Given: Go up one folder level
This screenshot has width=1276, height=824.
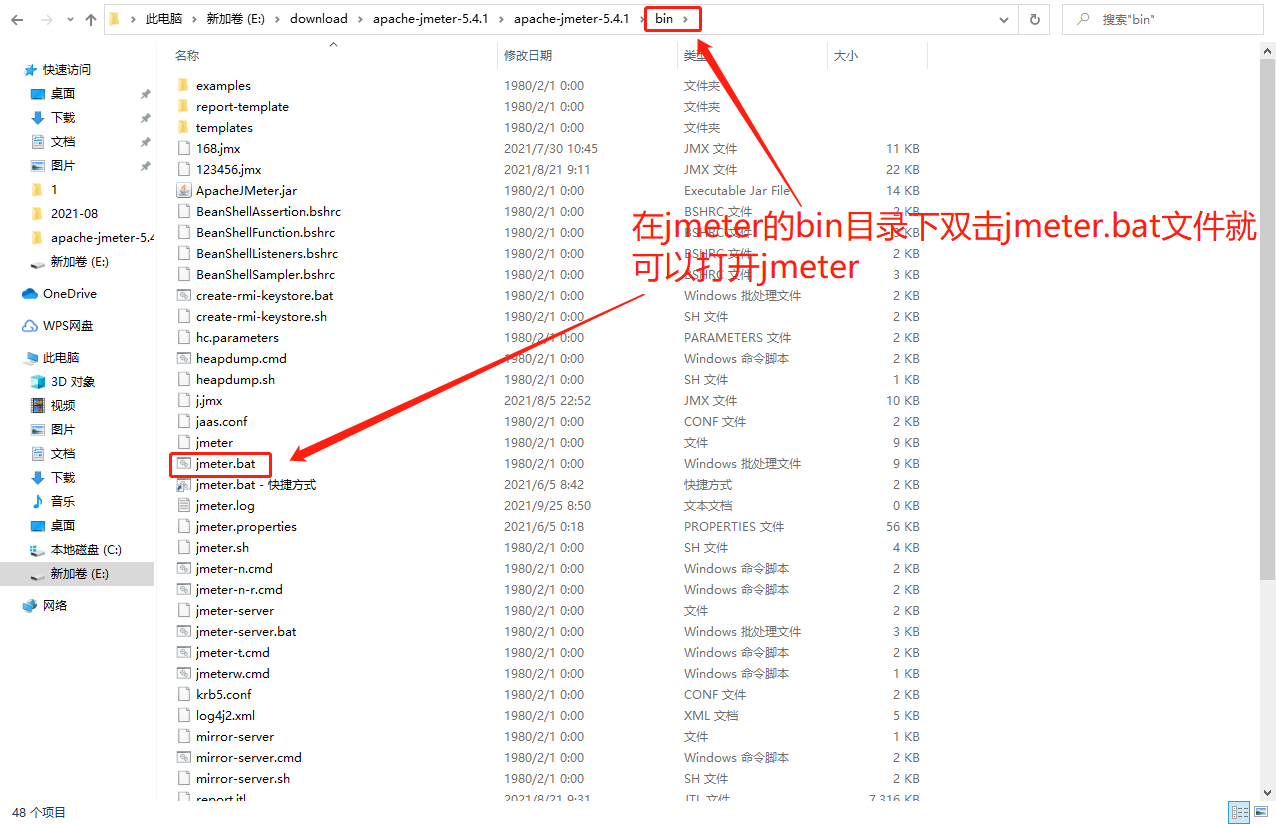Looking at the screenshot, I should click(x=90, y=18).
